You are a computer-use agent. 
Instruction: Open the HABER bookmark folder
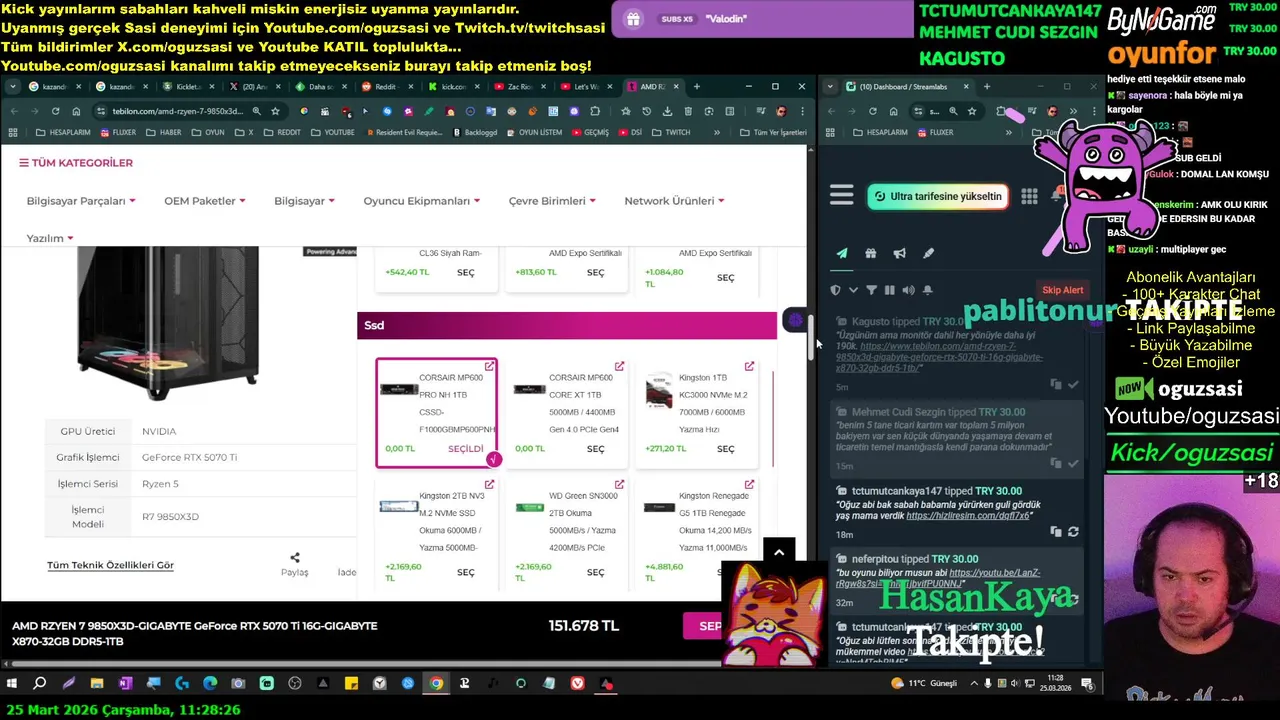click(x=164, y=132)
